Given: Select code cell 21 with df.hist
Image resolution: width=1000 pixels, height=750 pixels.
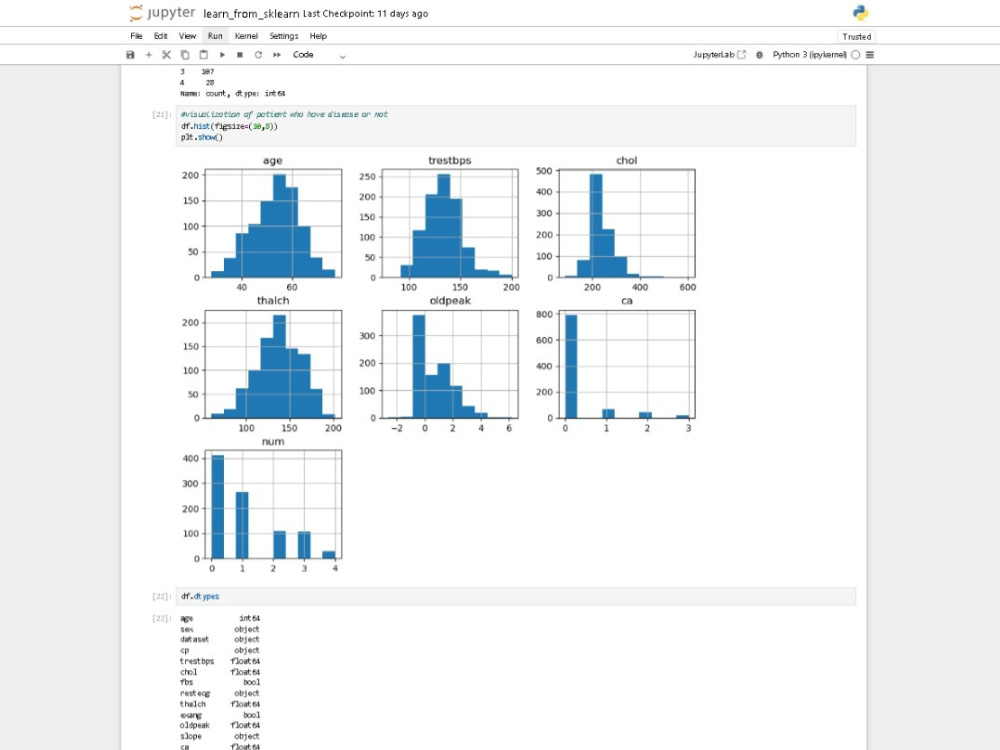Looking at the screenshot, I should pos(516,126).
